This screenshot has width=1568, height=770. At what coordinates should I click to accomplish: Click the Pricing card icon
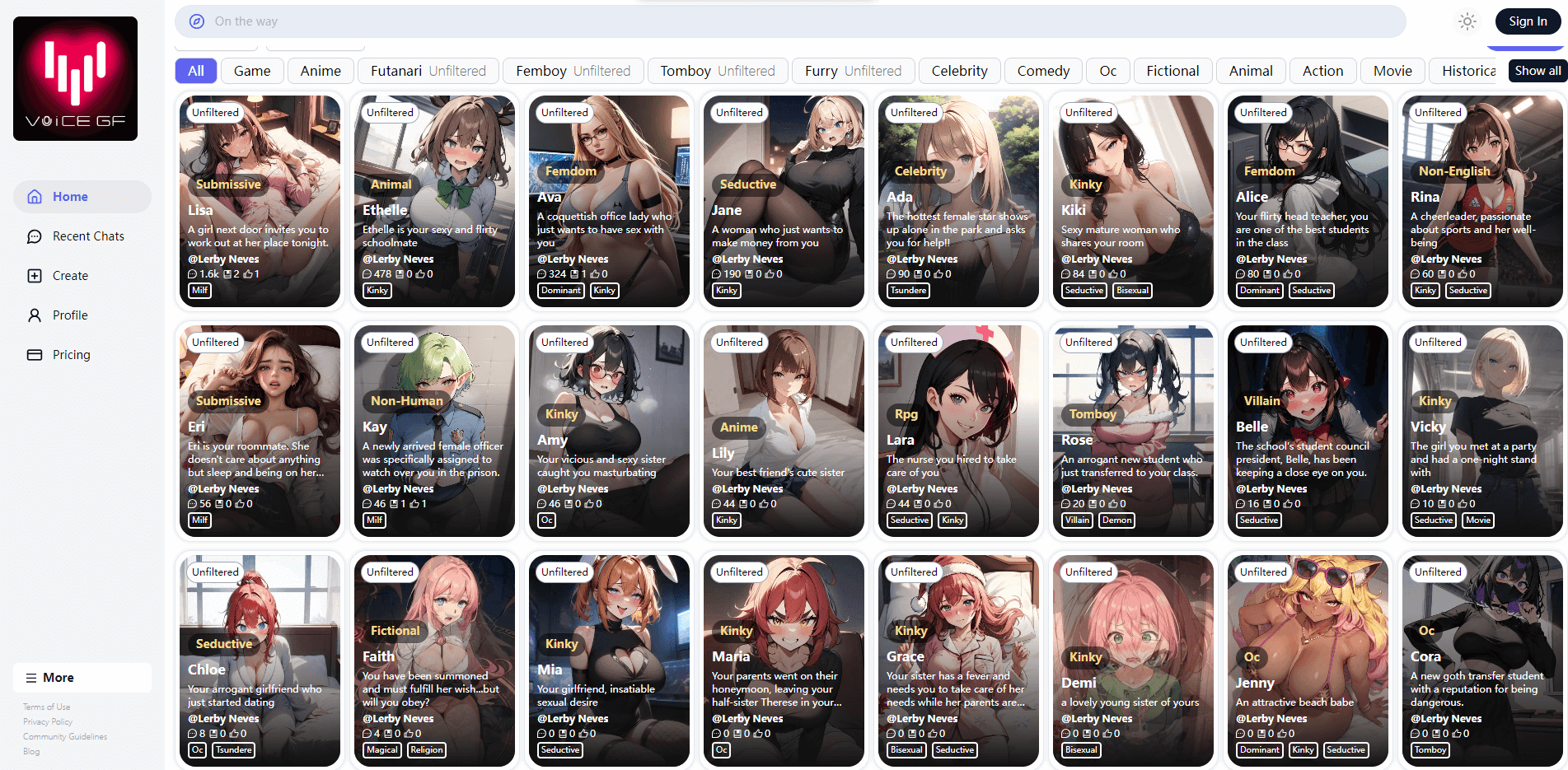tap(35, 355)
